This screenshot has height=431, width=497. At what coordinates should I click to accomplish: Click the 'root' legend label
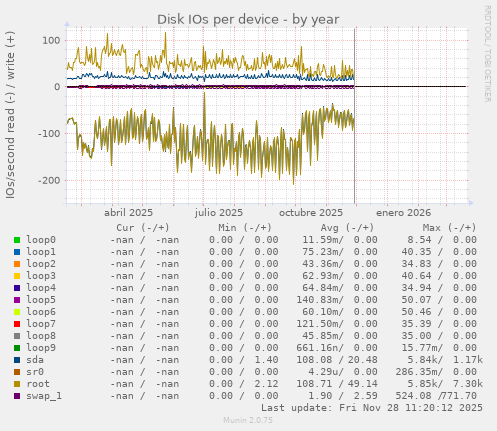(x=38, y=384)
